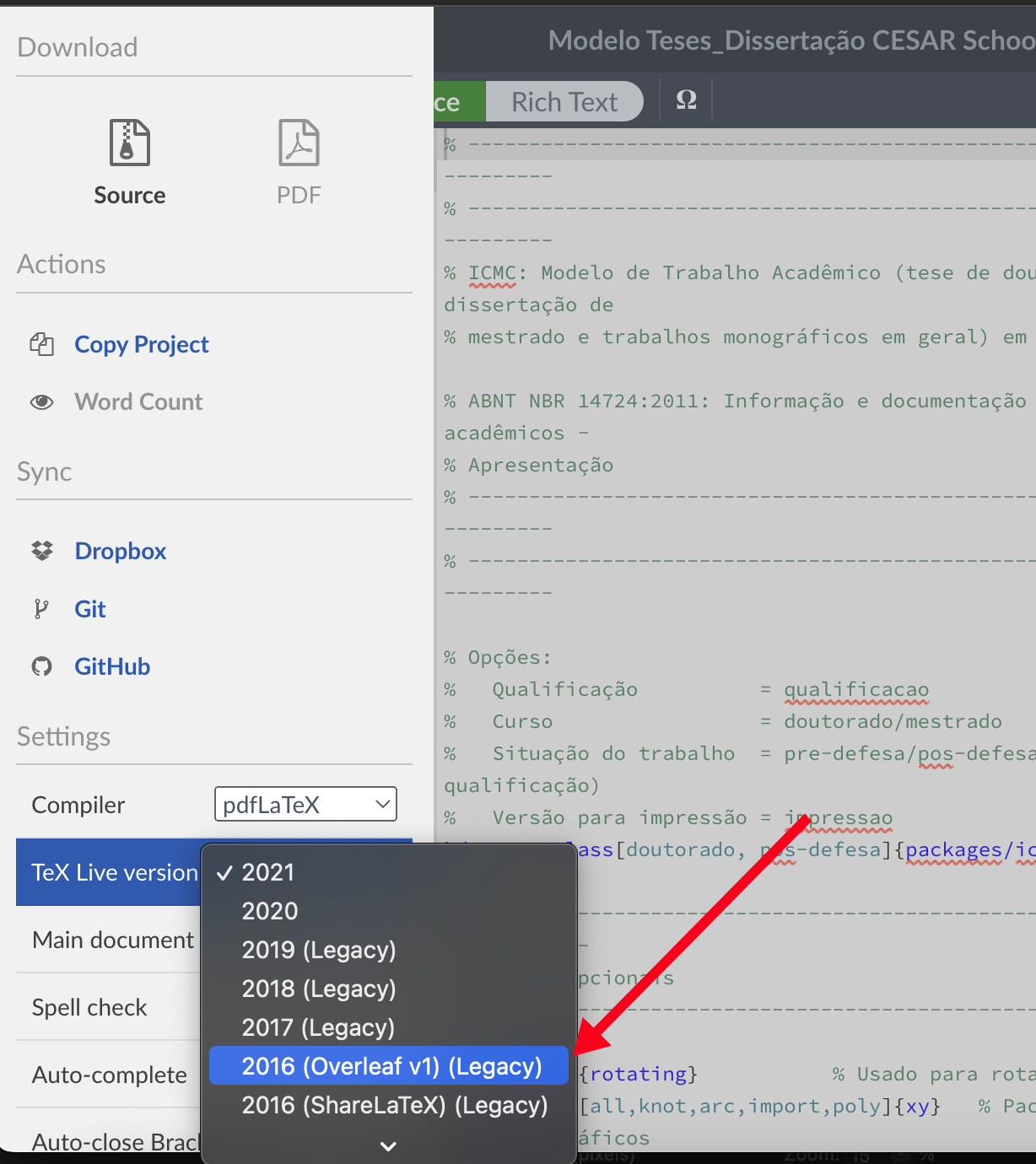The width and height of the screenshot is (1036, 1164).
Task: Click the Git branch icon
Action: (40, 609)
